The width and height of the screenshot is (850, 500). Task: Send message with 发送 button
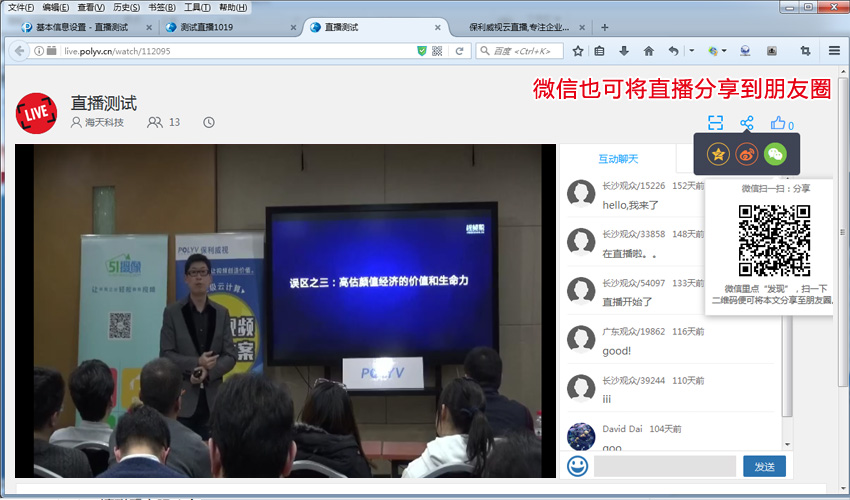coord(764,466)
